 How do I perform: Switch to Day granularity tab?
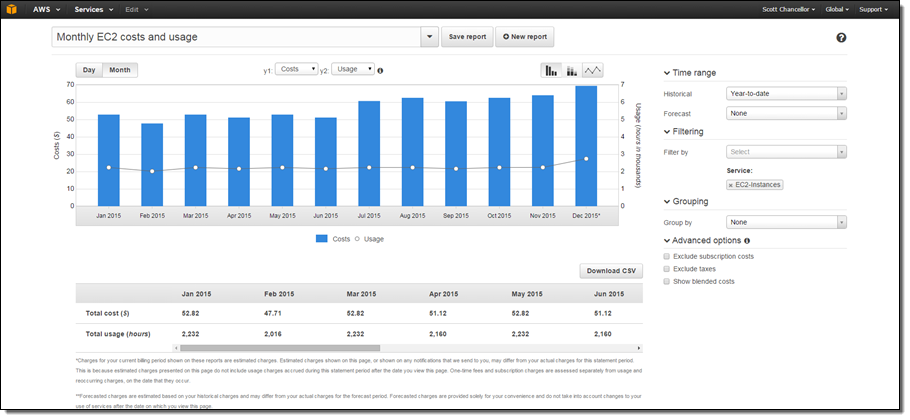coord(89,70)
